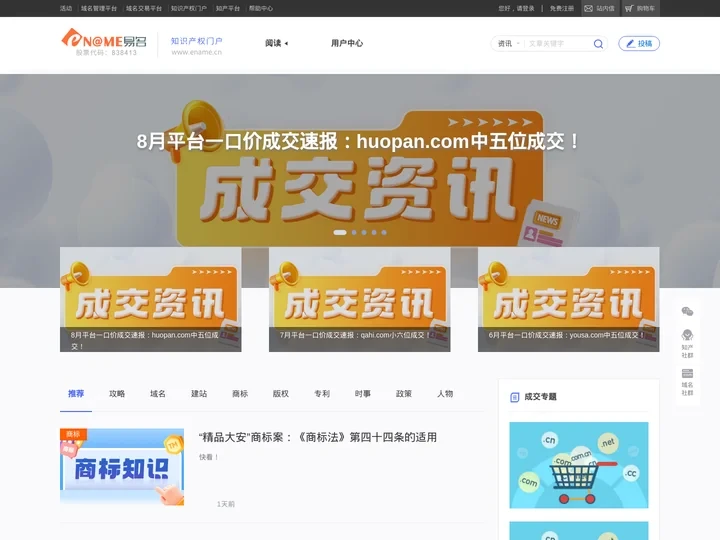Switch to the 商标 tab
Image resolution: width=720 pixels, height=540 pixels.
pyautogui.click(x=240, y=394)
